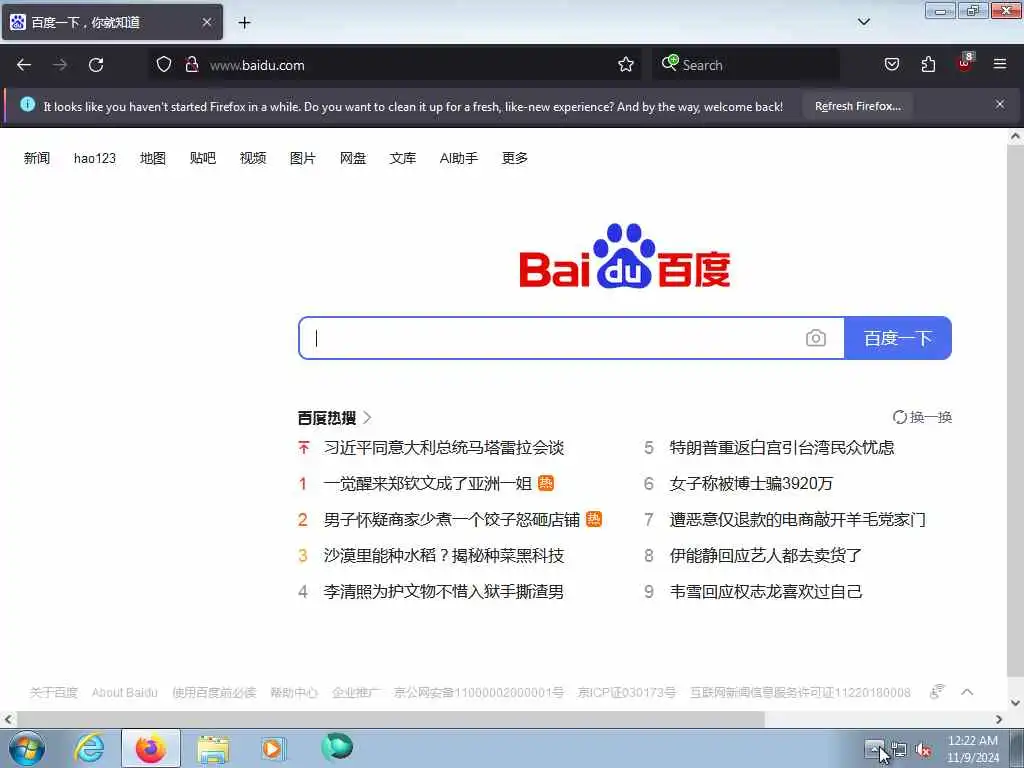Reload the Baidu page
This screenshot has width=1024, height=768.
tap(96, 65)
